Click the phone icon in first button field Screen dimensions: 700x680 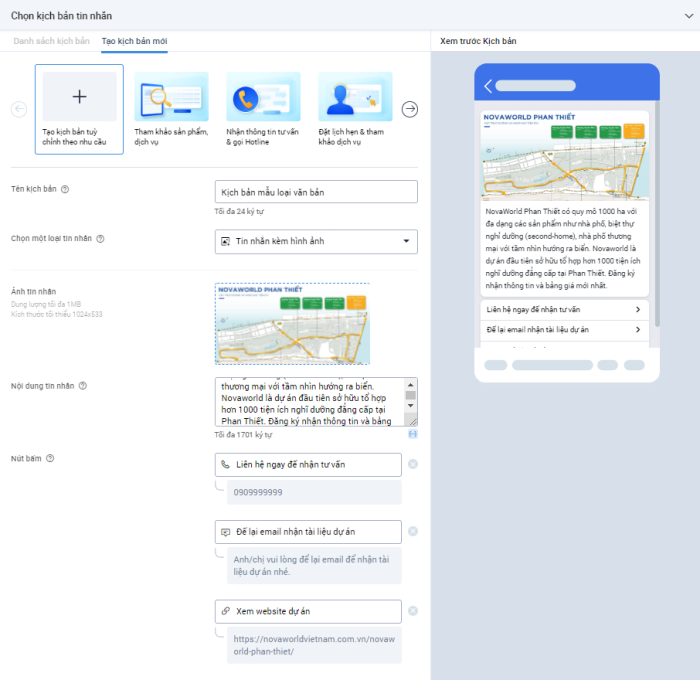click(x=226, y=465)
